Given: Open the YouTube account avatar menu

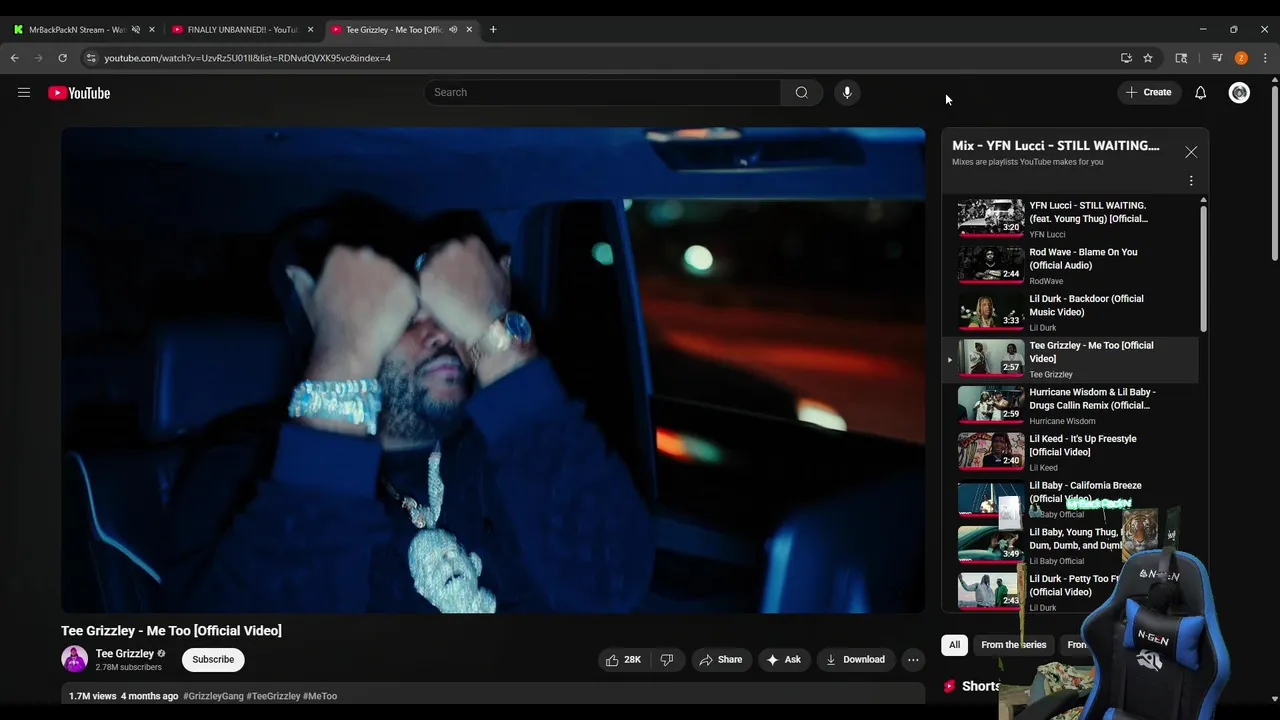Looking at the screenshot, I should point(1239,93).
